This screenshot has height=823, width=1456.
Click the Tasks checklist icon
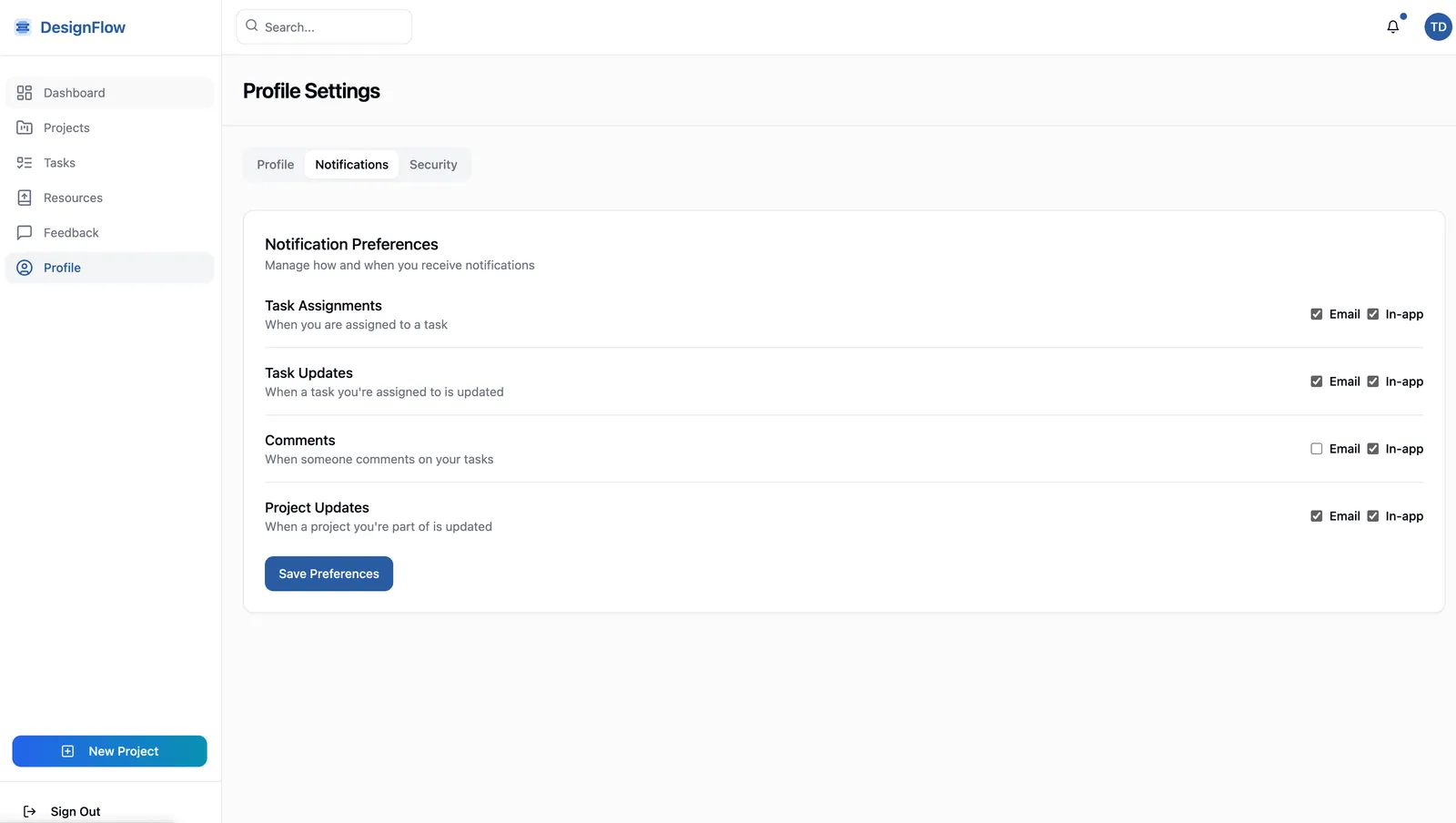pos(25,163)
